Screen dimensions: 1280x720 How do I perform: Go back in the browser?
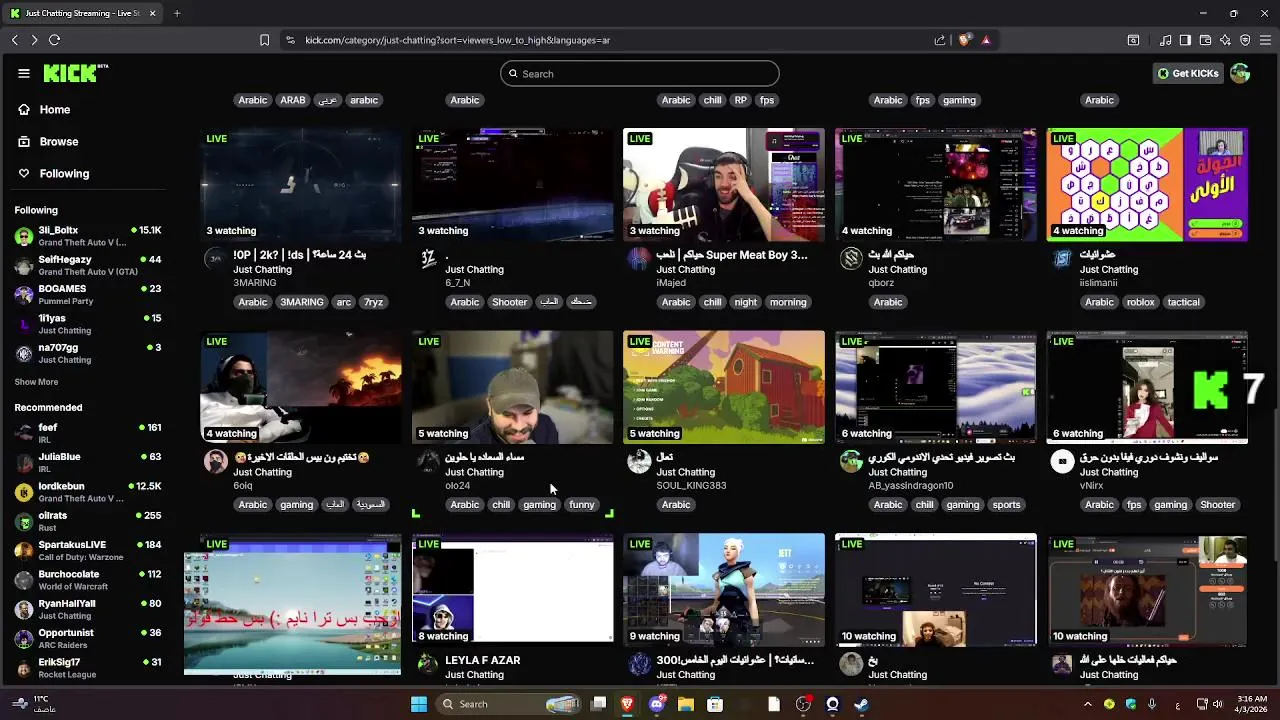15,40
